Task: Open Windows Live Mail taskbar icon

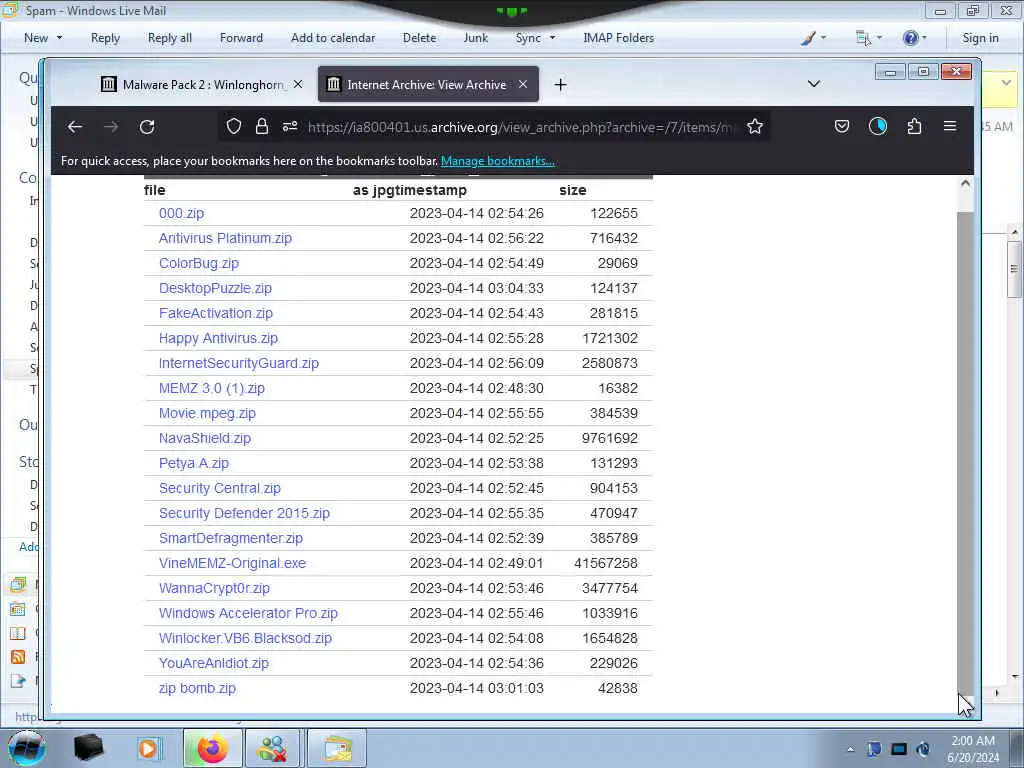Action: point(336,748)
